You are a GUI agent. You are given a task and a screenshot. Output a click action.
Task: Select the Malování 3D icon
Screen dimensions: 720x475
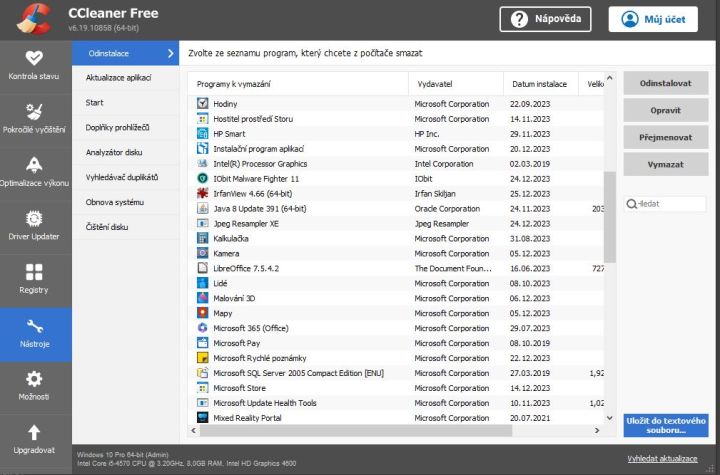tap(202, 298)
